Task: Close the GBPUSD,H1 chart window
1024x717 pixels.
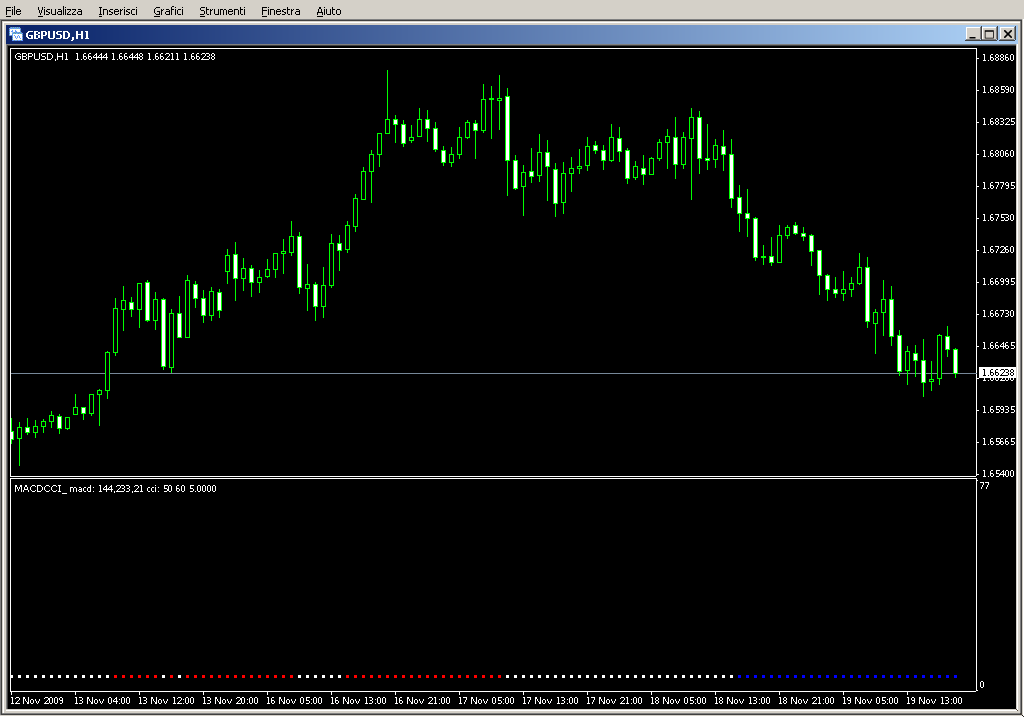Action: [1007, 34]
